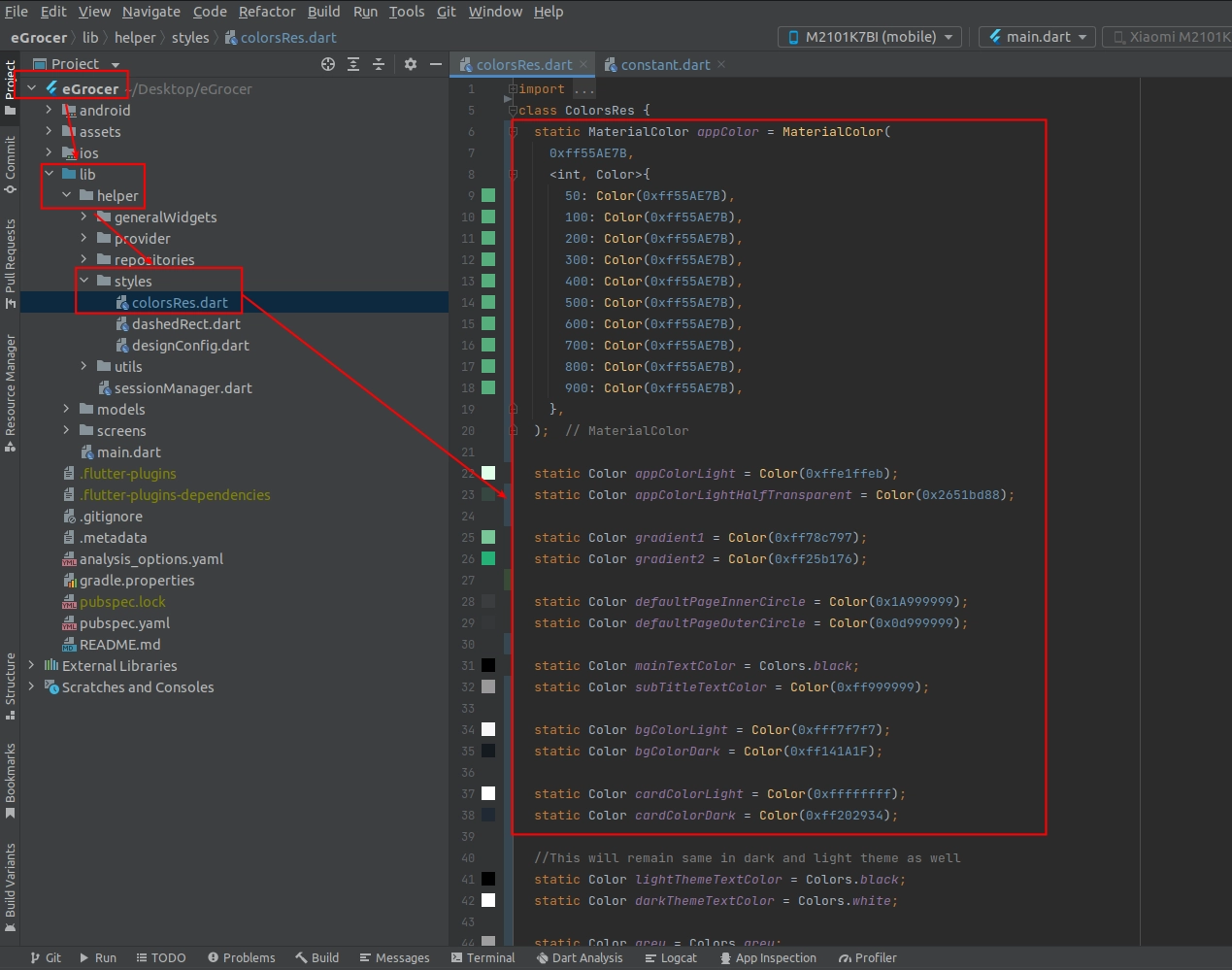1232x970 pixels.
Task: Expand the utils folder
Action: tap(83, 366)
